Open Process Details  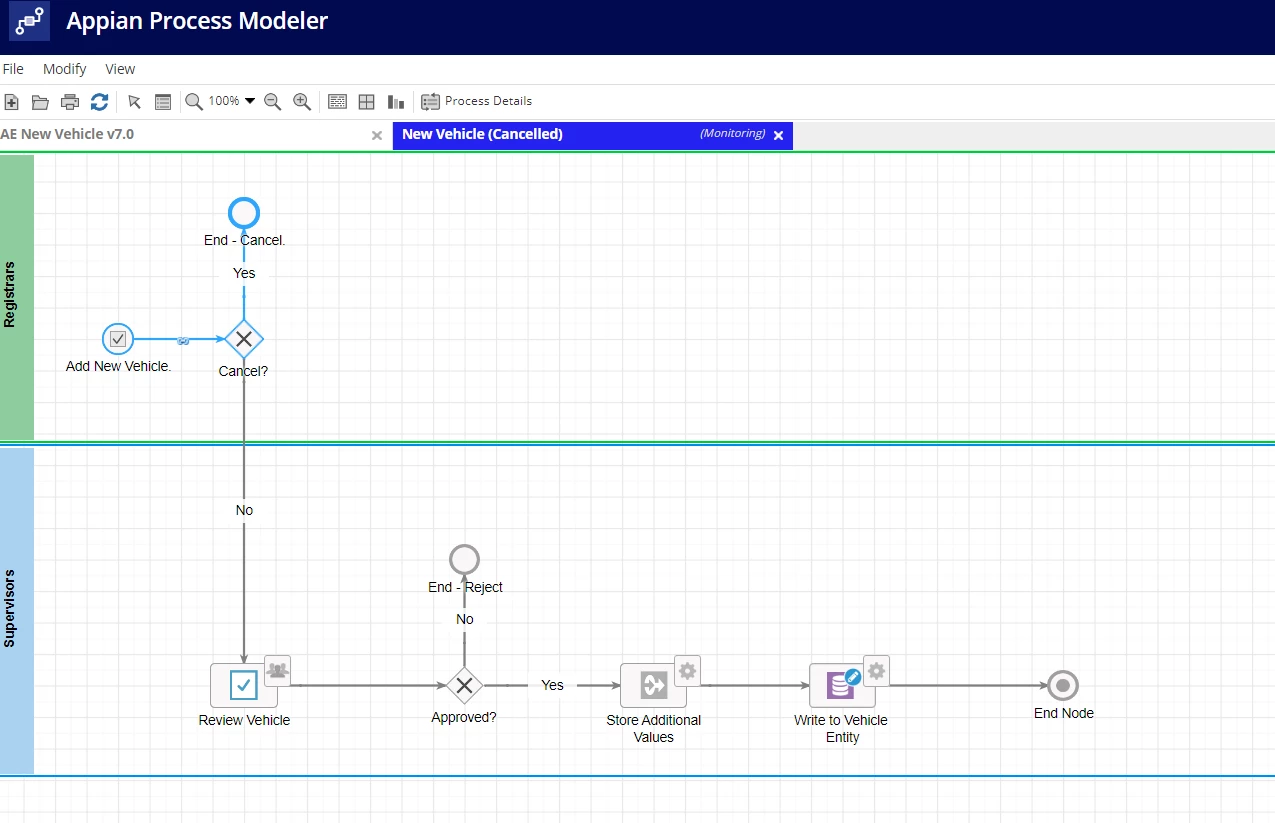coord(477,101)
